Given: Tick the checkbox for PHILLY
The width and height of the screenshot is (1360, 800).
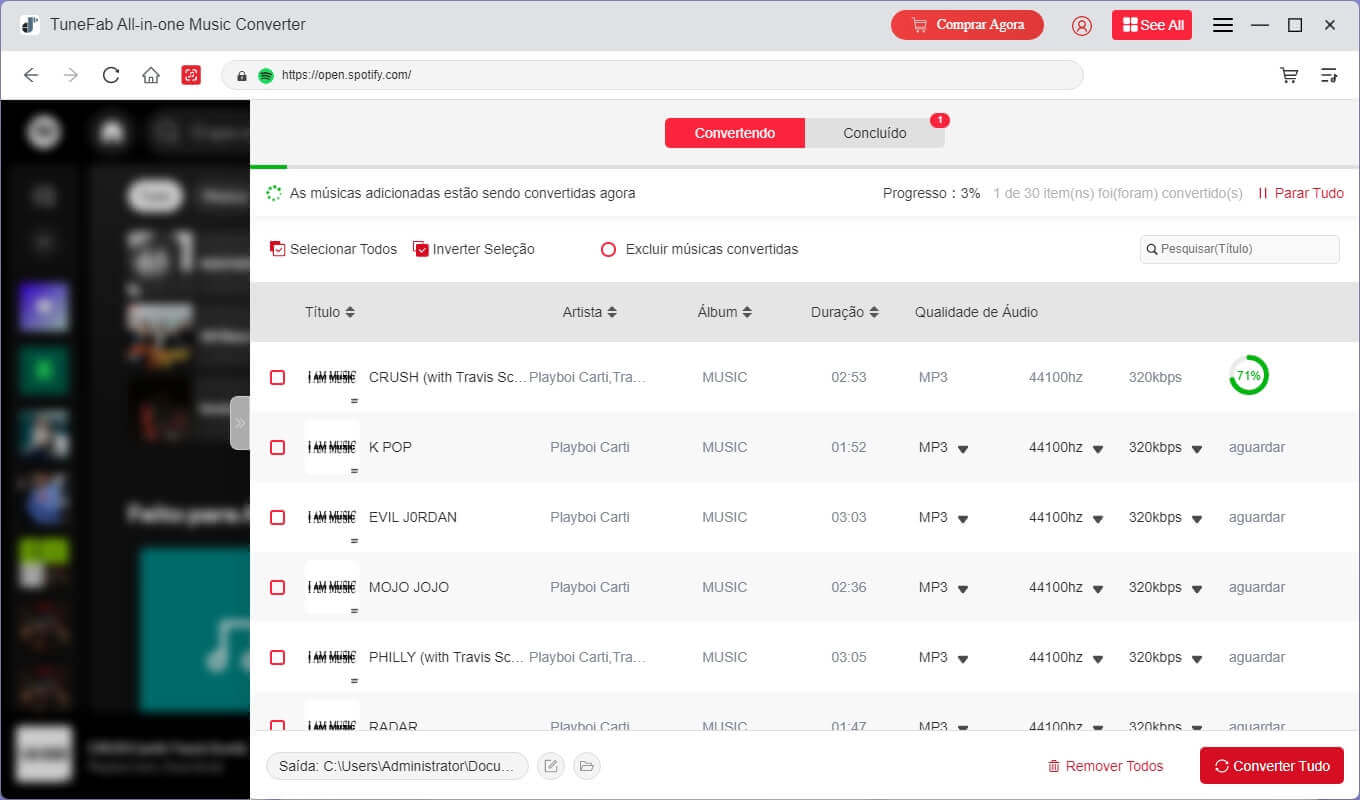Looking at the screenshot, I should click(x=278, y=657).
